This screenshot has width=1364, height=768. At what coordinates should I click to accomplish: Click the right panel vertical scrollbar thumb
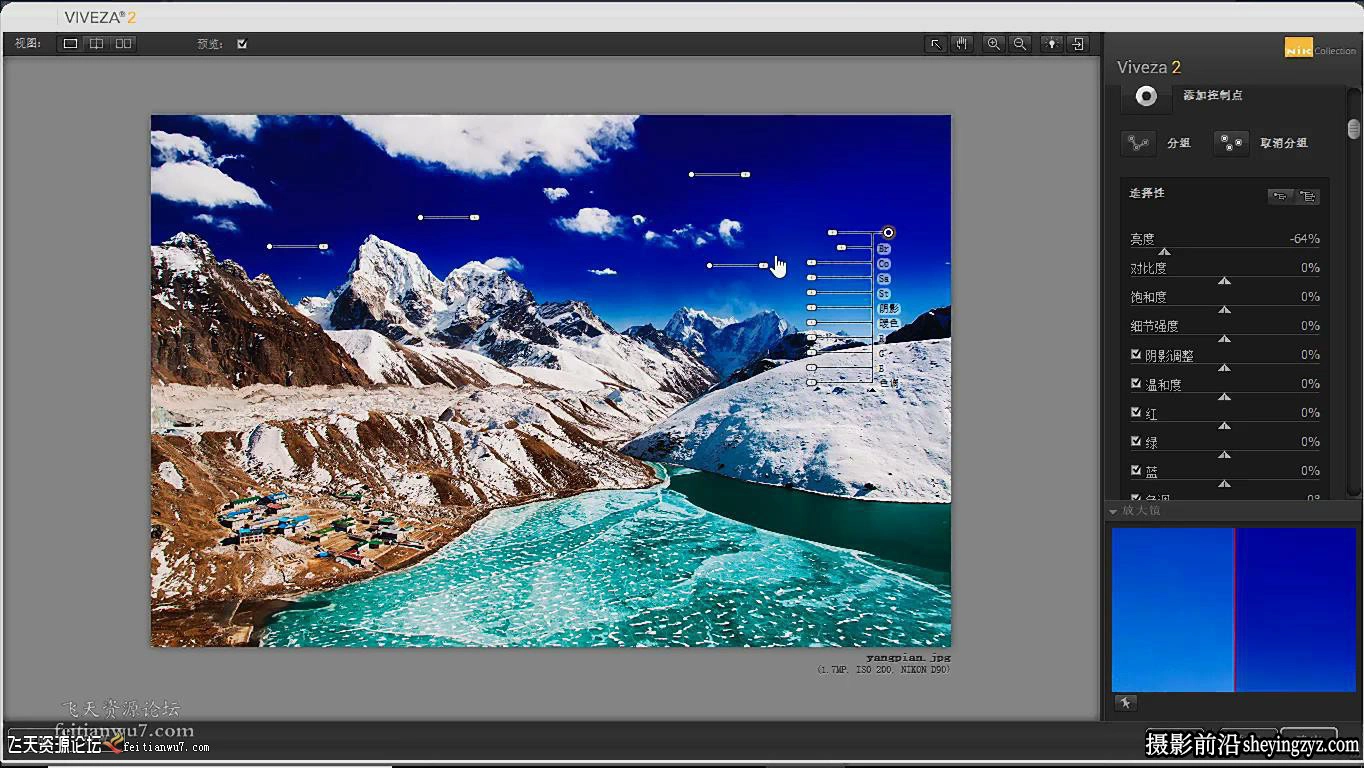(1354, 129)
